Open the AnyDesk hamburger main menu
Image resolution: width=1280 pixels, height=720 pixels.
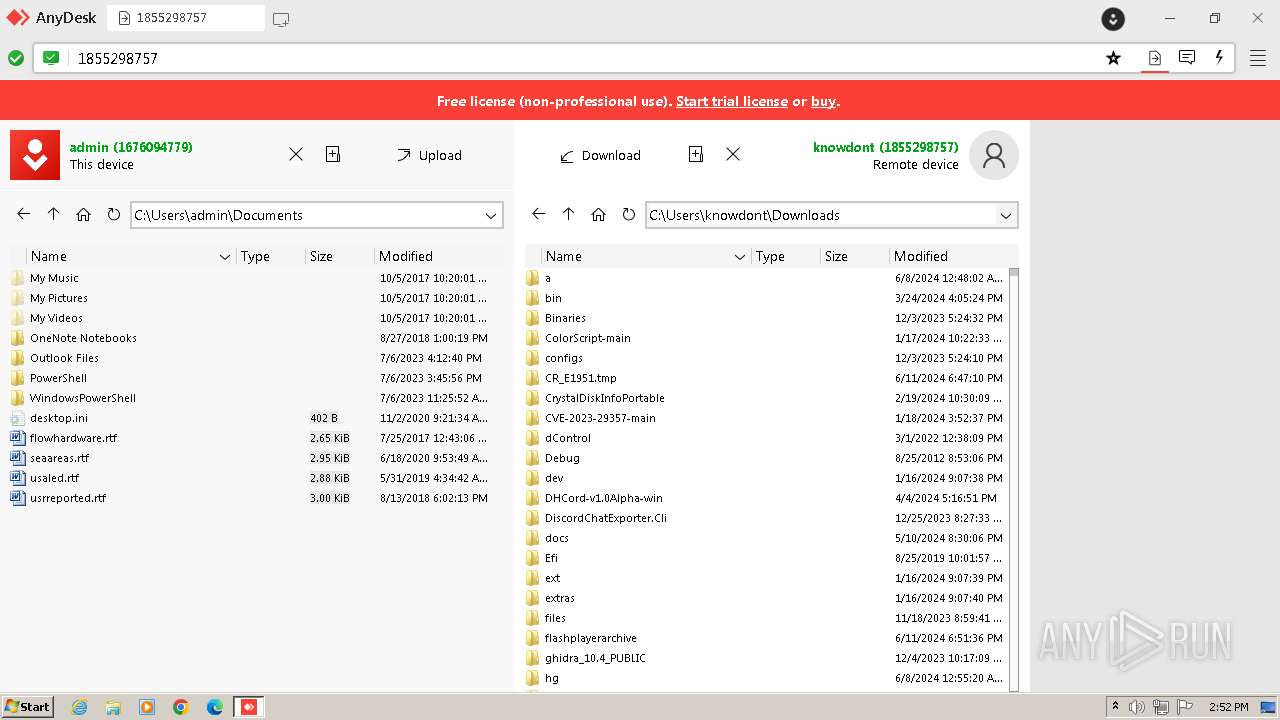point(1258,58)
